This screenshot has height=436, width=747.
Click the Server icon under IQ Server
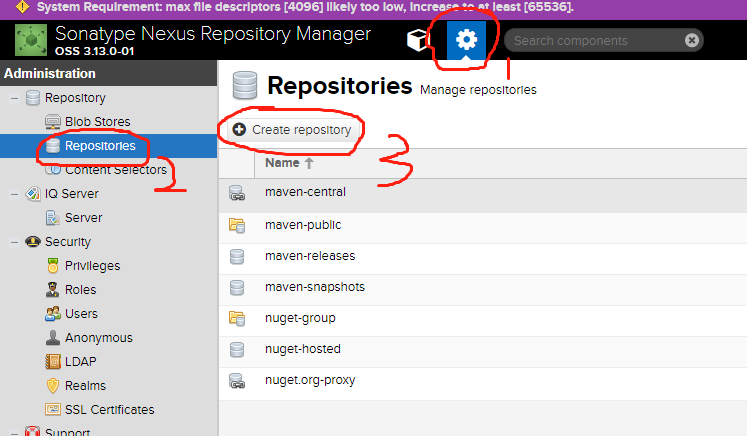tap(52, 218)
